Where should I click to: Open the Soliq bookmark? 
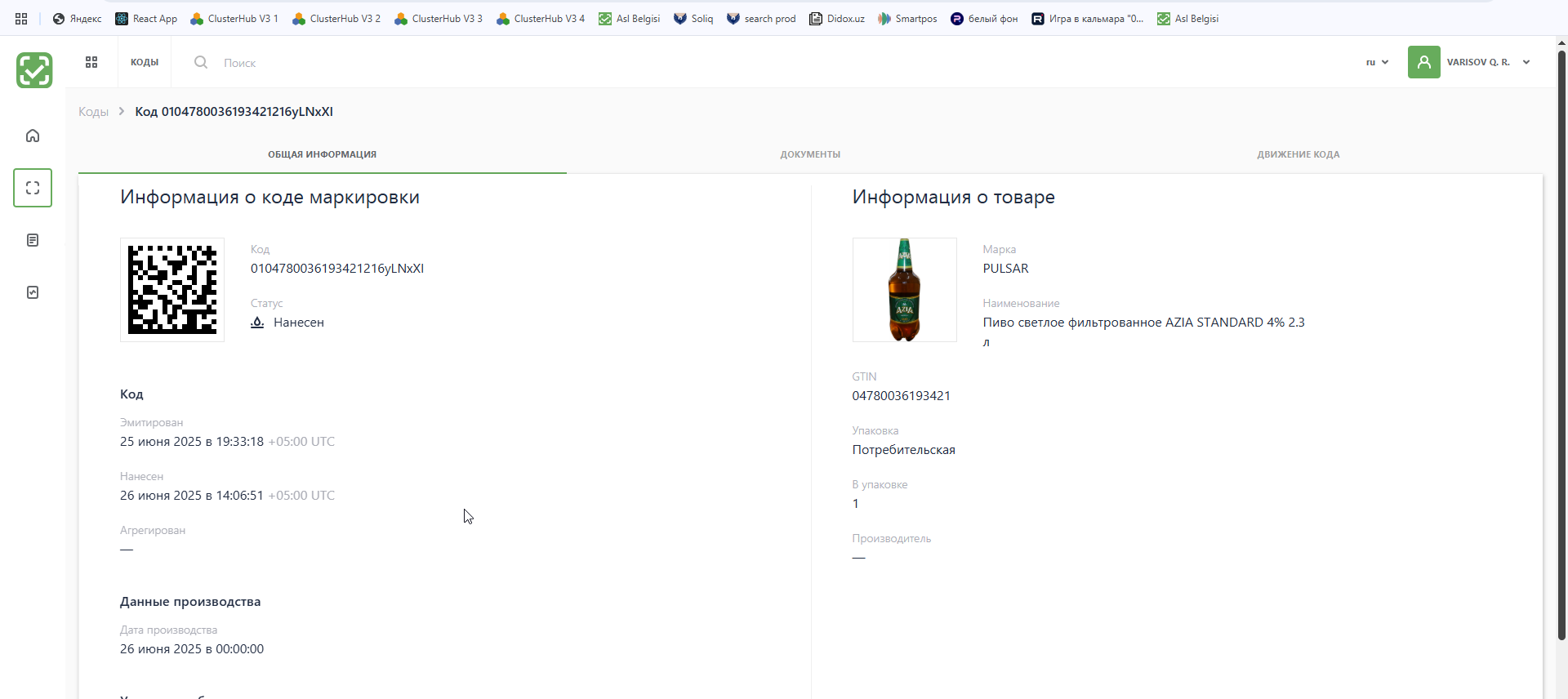coord(693,19)
